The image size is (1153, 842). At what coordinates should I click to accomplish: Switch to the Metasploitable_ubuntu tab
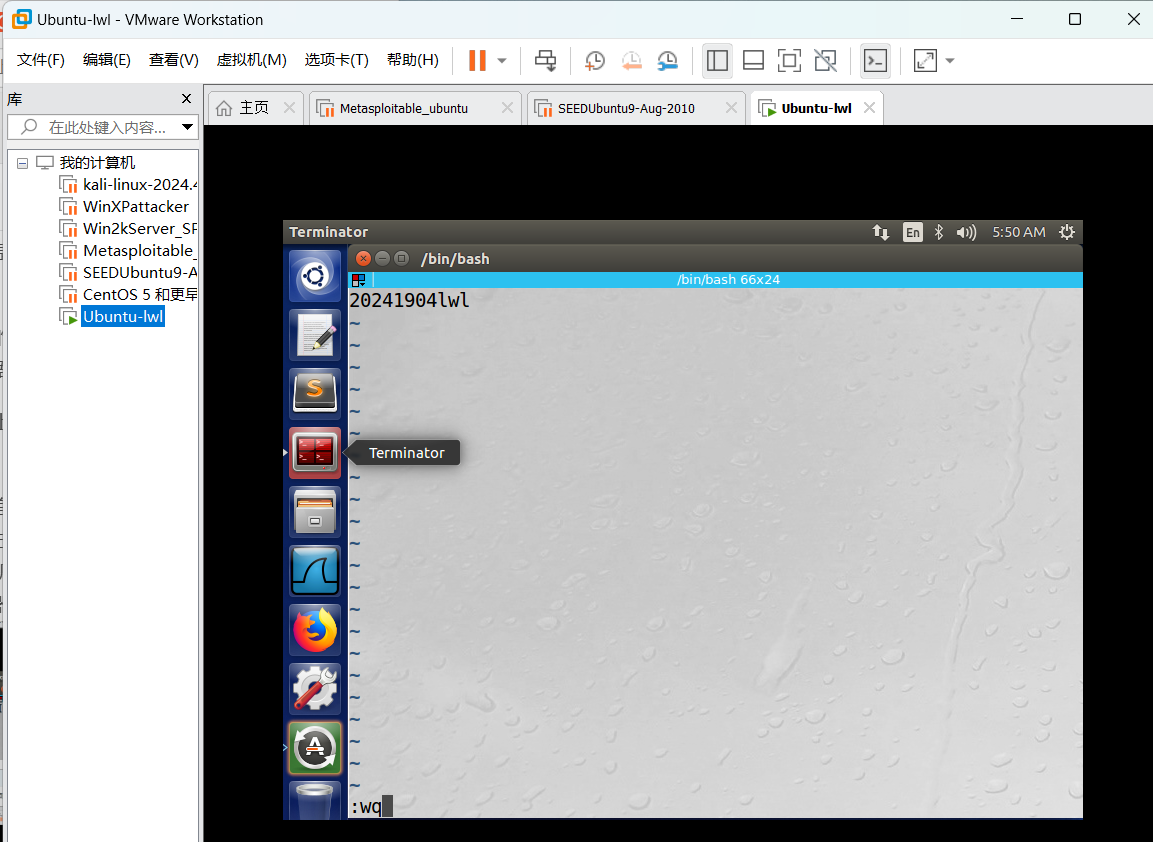click(x=404, y=108)
